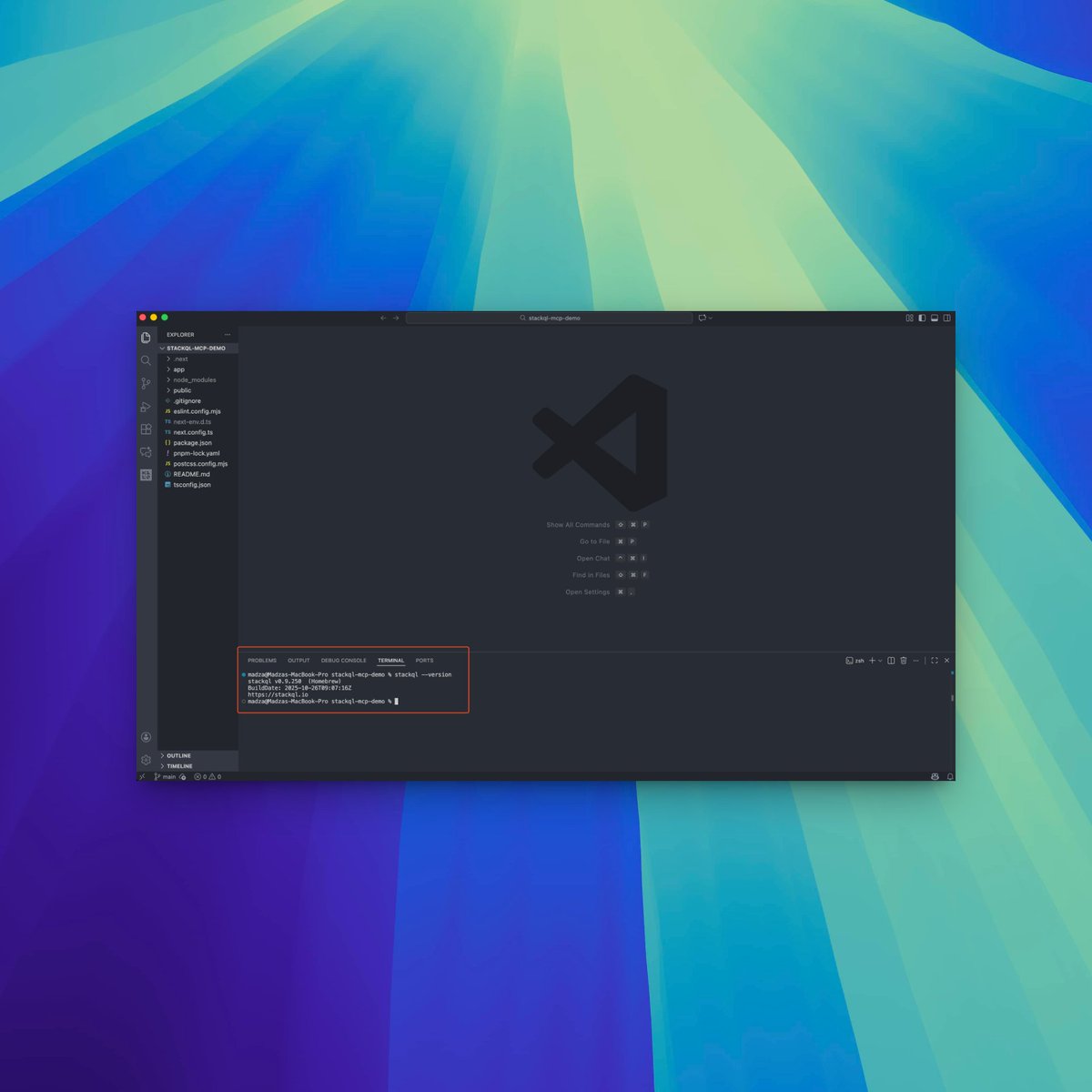1092x1092 pixels.
Task: Expand the node_modules folder
Action: 197,380
